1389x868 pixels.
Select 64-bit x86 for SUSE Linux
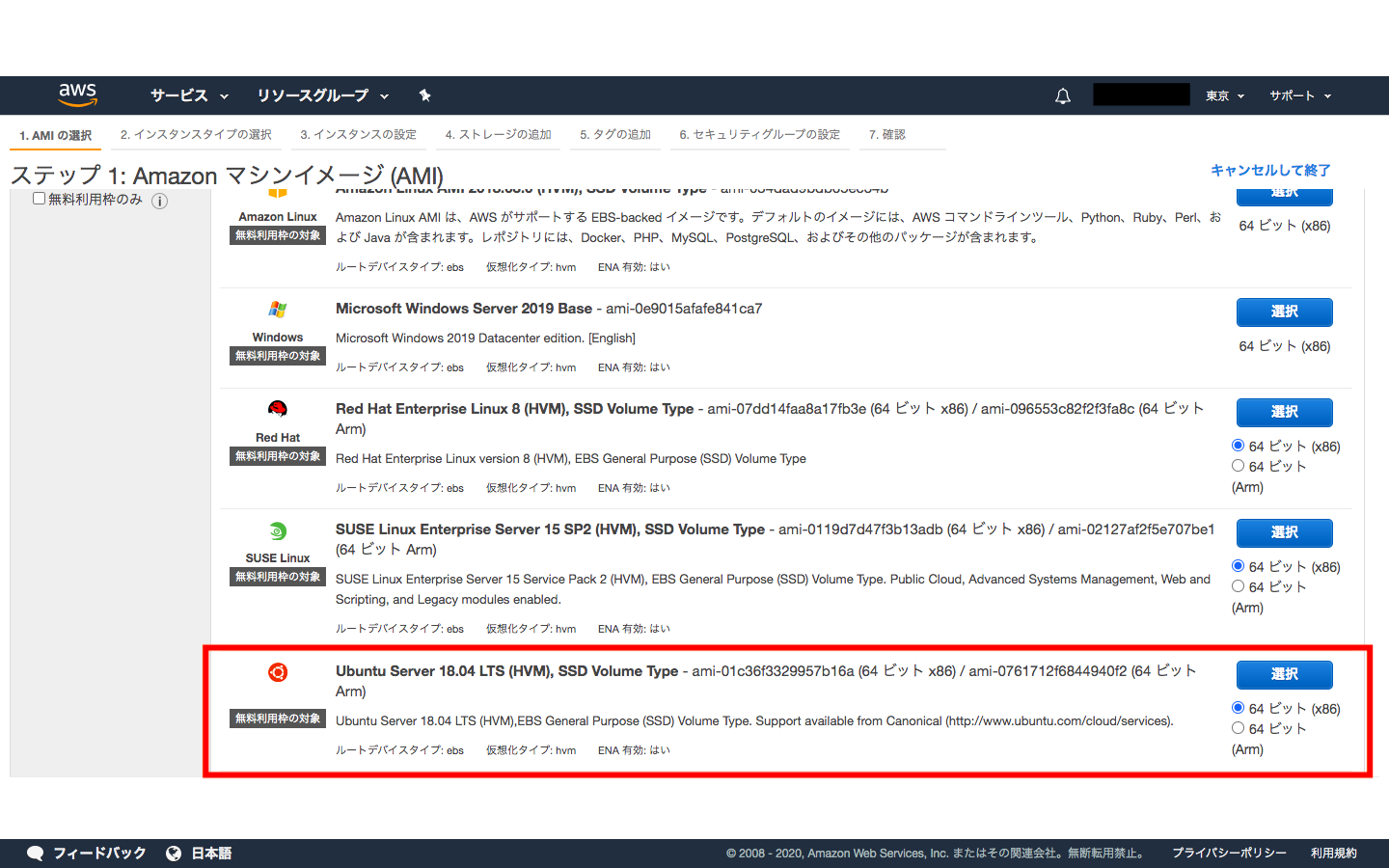pos(1238,566)
